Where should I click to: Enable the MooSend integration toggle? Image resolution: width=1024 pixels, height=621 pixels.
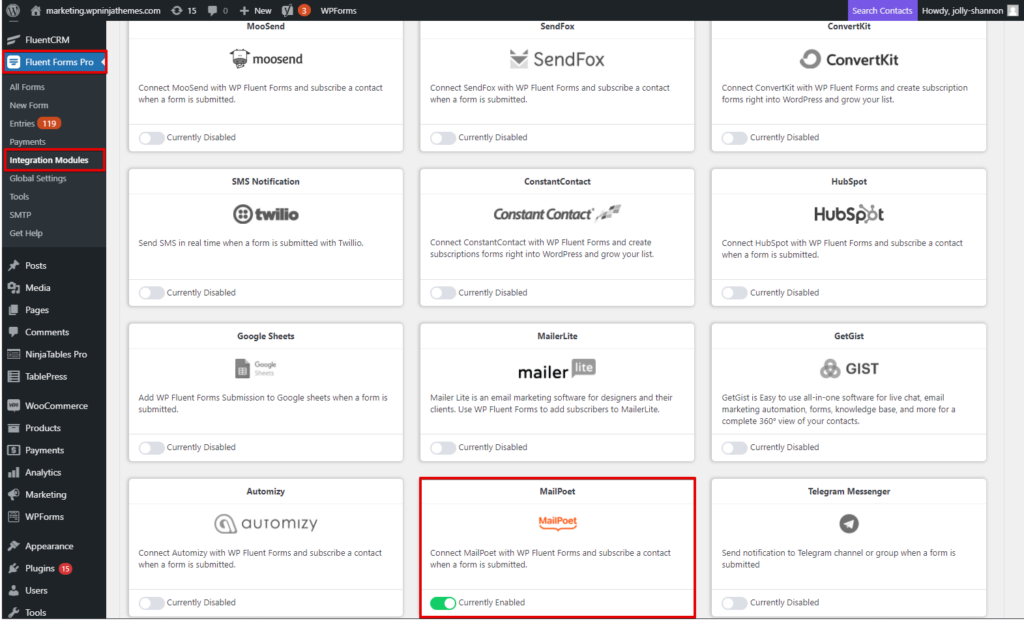152,138
